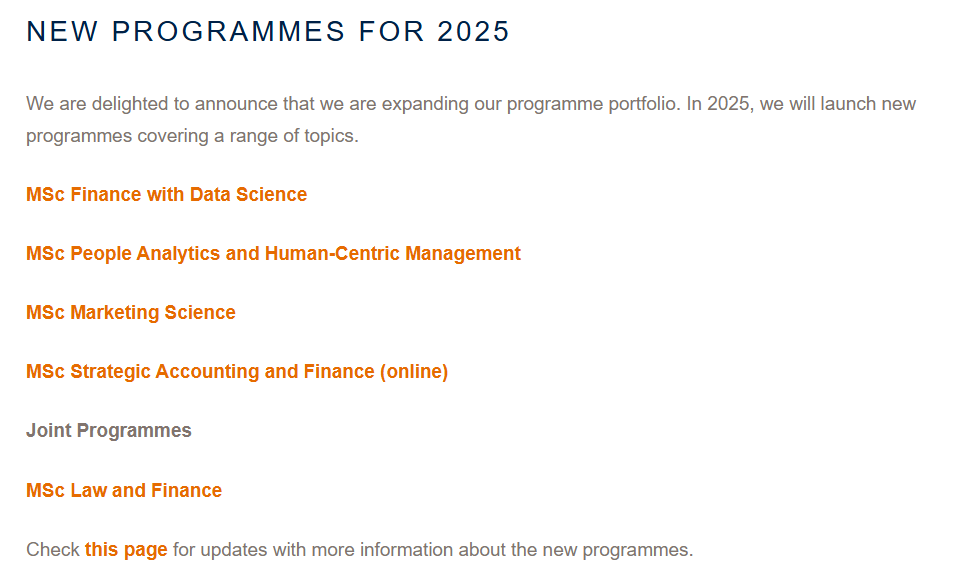Viewport: 979px width, 582px height.
Task: Visit the MSc Law and Finance page
Action: point(124,490)
